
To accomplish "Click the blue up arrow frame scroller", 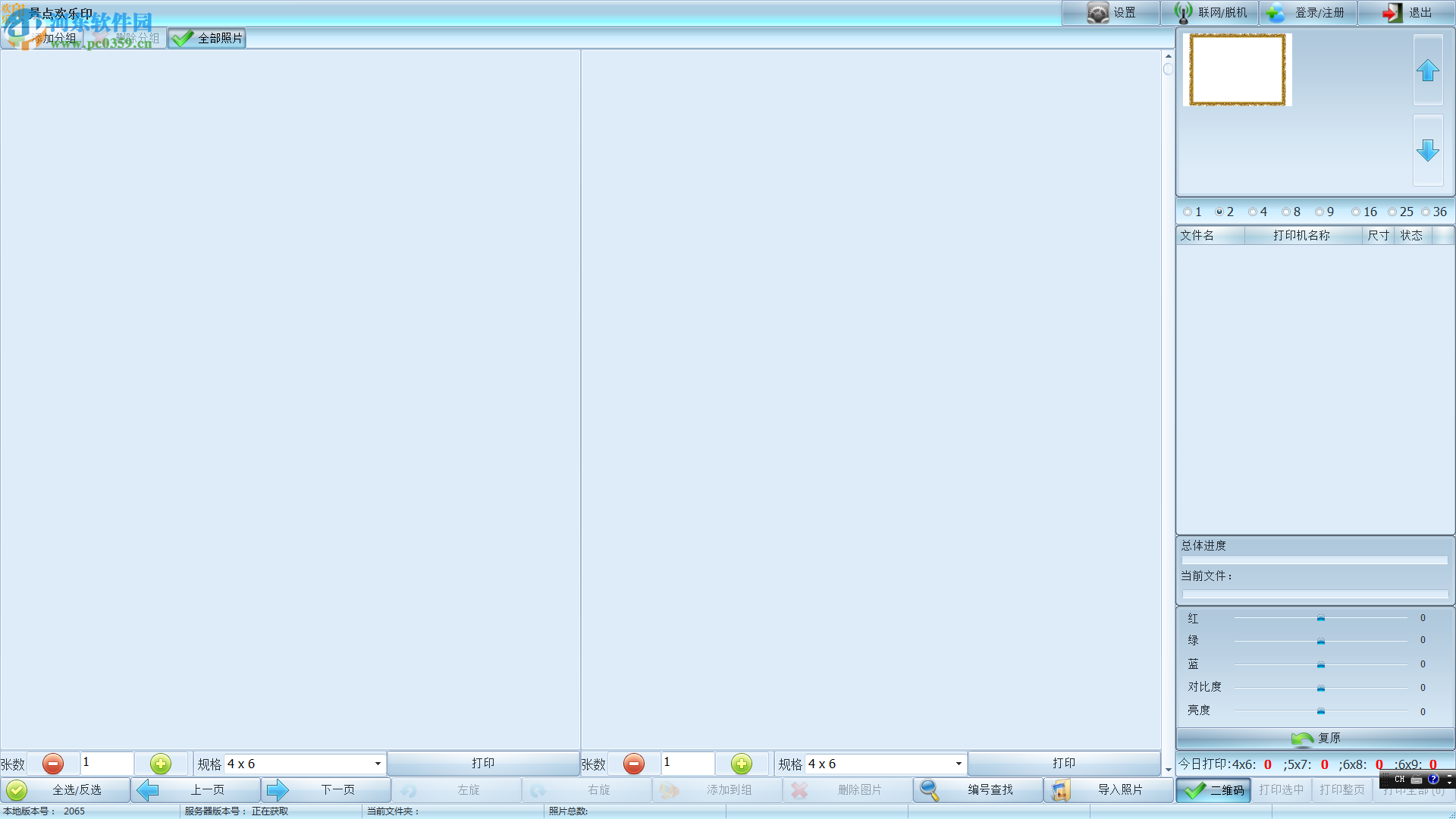I will point(1427,71).
